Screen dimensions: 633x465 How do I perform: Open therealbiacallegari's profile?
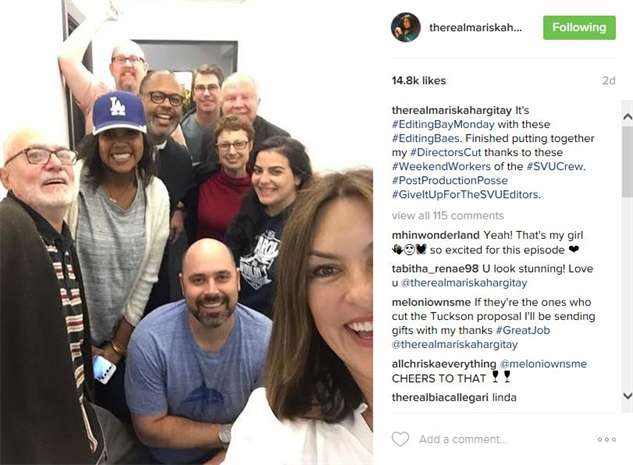coord(440,397)
